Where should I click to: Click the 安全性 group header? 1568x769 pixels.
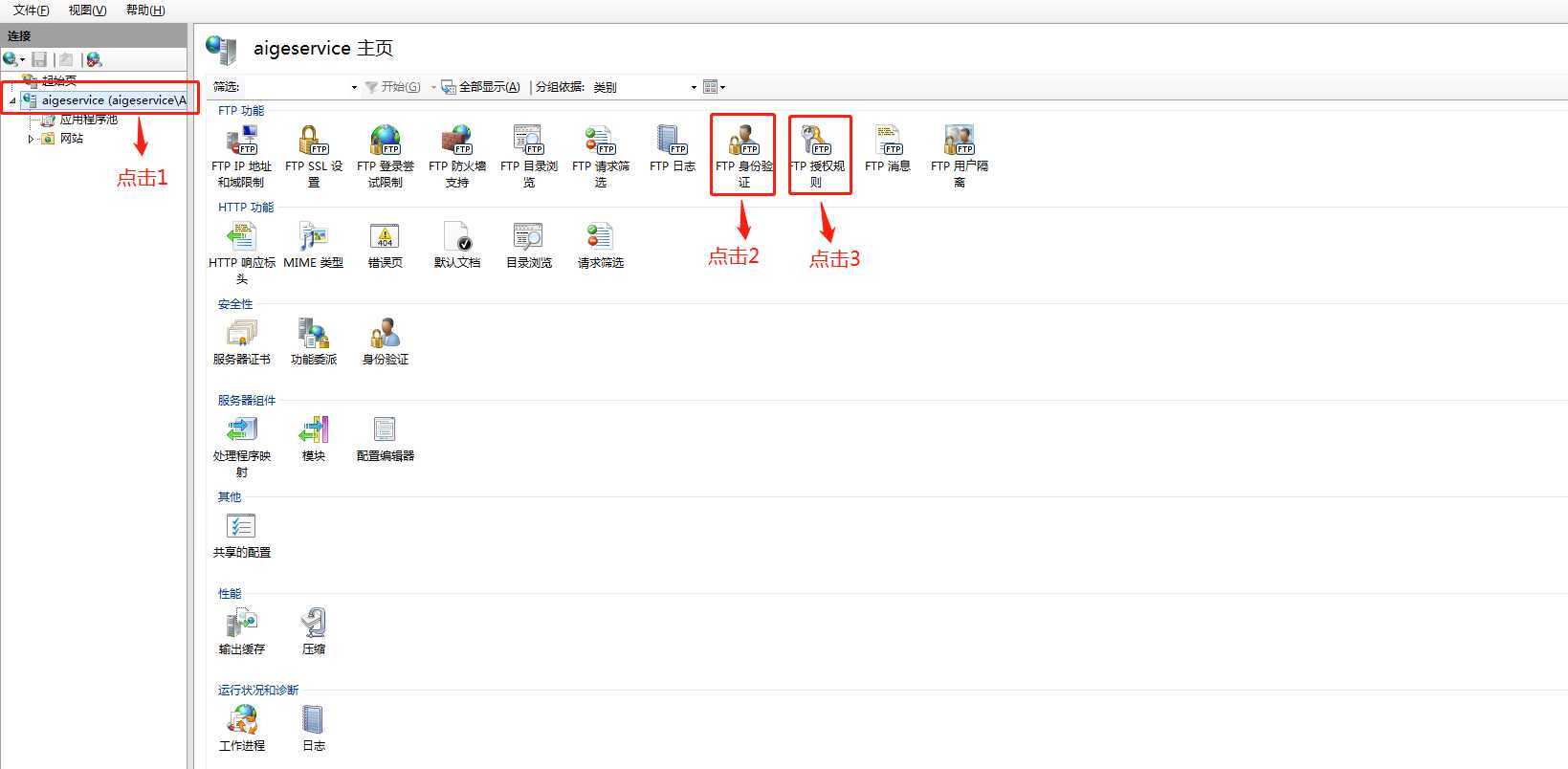point(235,304)
